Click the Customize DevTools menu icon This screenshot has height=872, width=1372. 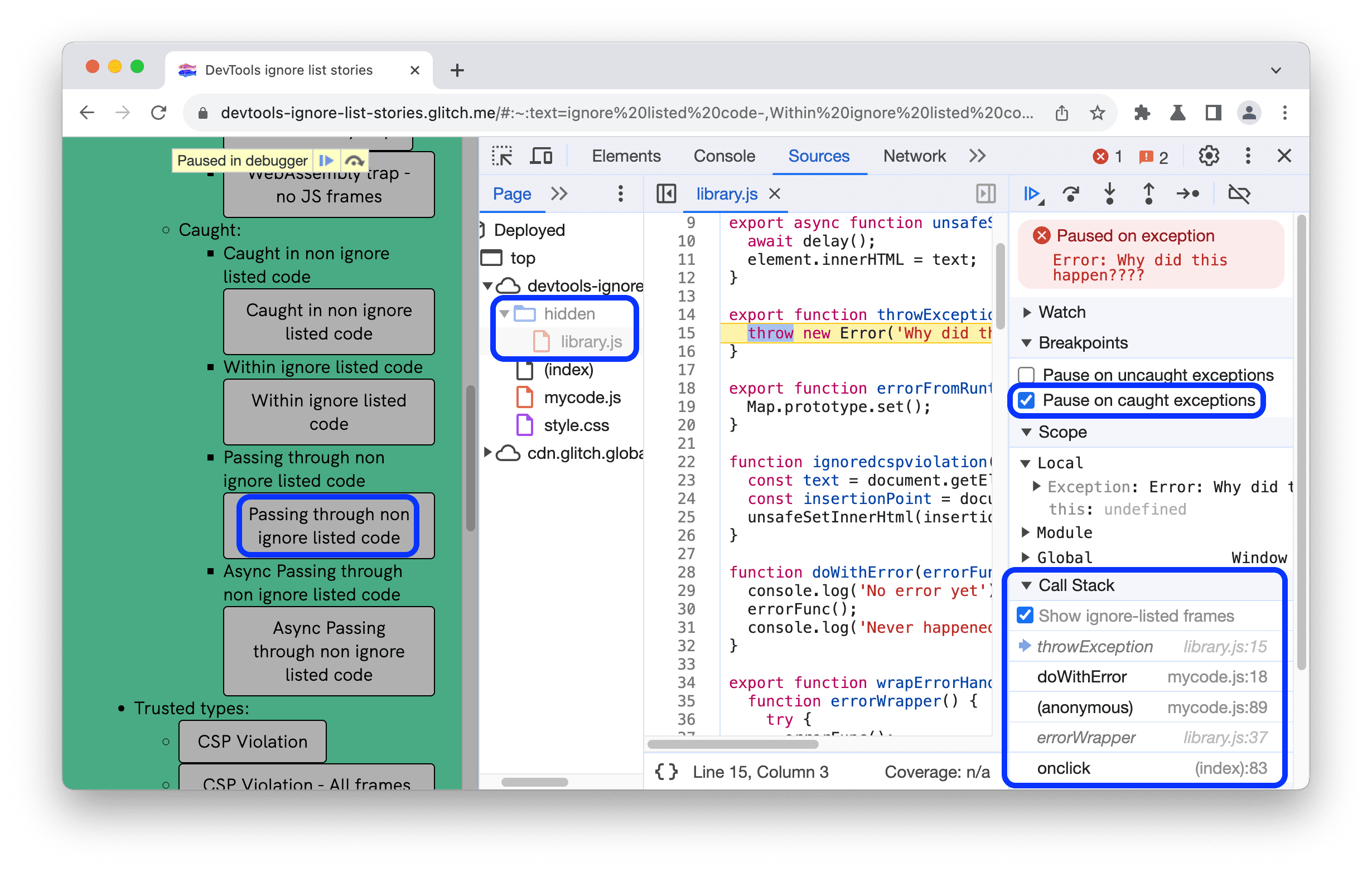pos(1247,156)
